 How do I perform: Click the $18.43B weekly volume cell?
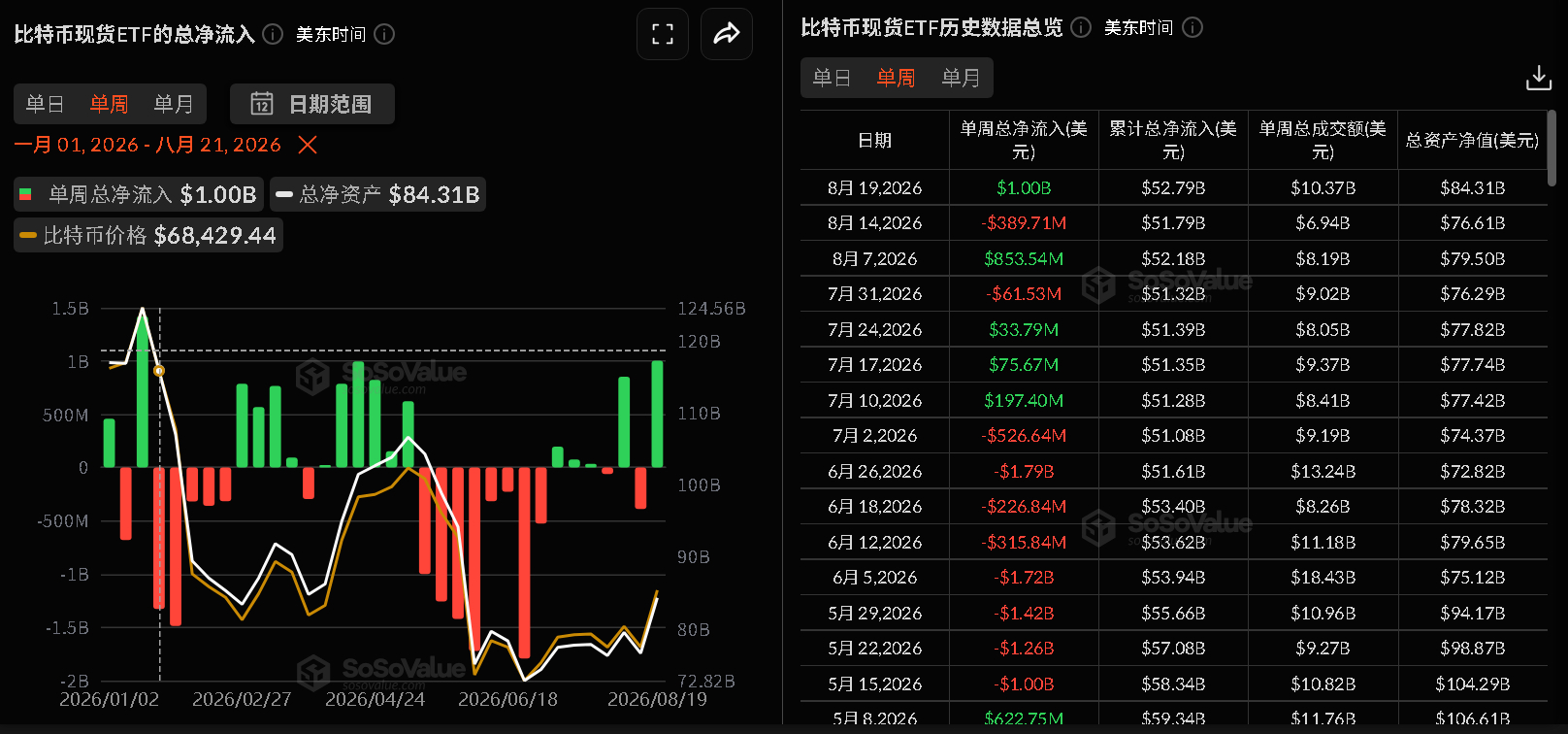[x=1323, y=578]
